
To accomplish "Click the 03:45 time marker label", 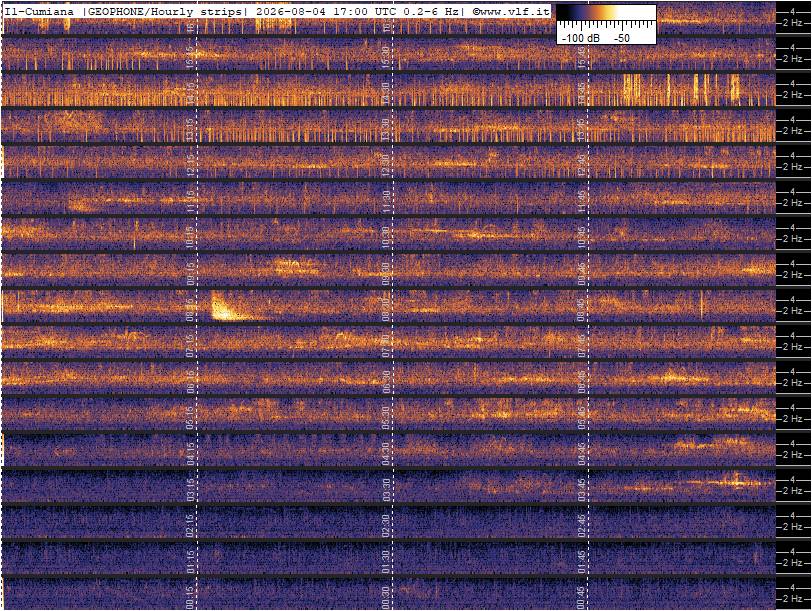I will pos(582,489).
